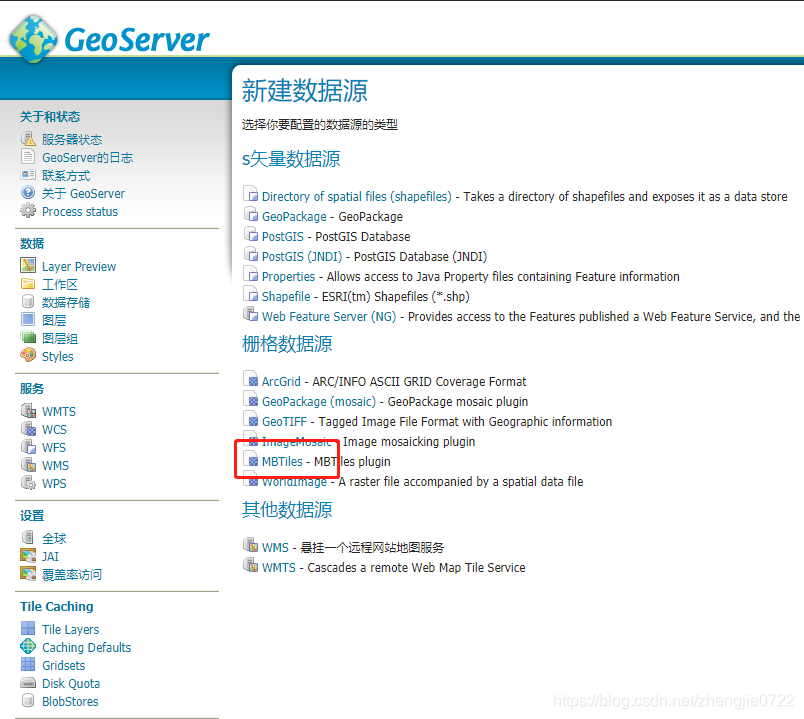Click the BlobStores cylinder icon

(x=28, y=701)
